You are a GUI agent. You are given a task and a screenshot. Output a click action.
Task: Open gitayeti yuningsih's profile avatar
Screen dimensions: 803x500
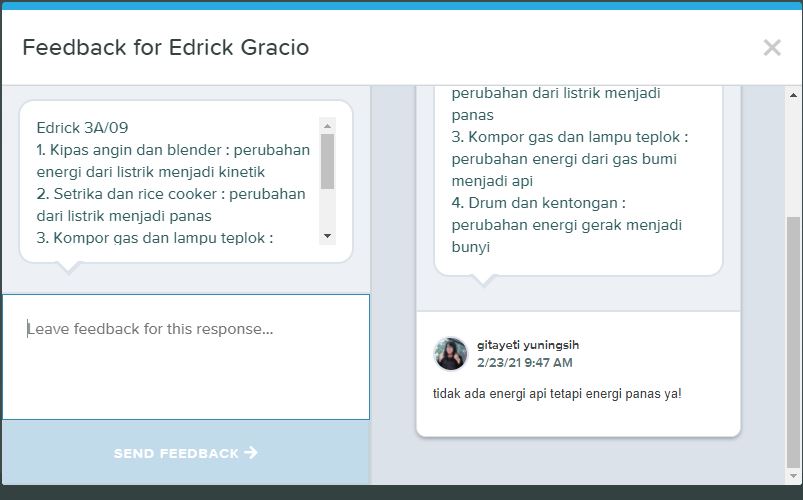point(451,353)
